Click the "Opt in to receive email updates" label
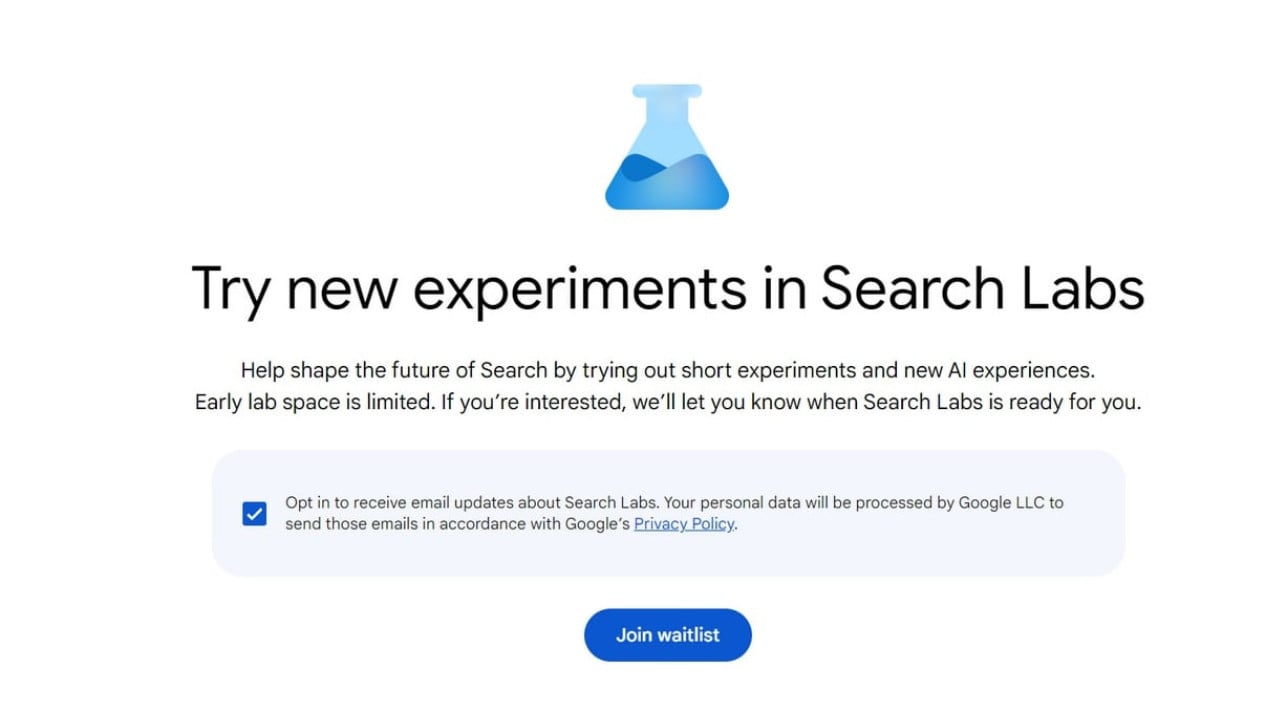The image size is (1265, 711). coord(422,502)
